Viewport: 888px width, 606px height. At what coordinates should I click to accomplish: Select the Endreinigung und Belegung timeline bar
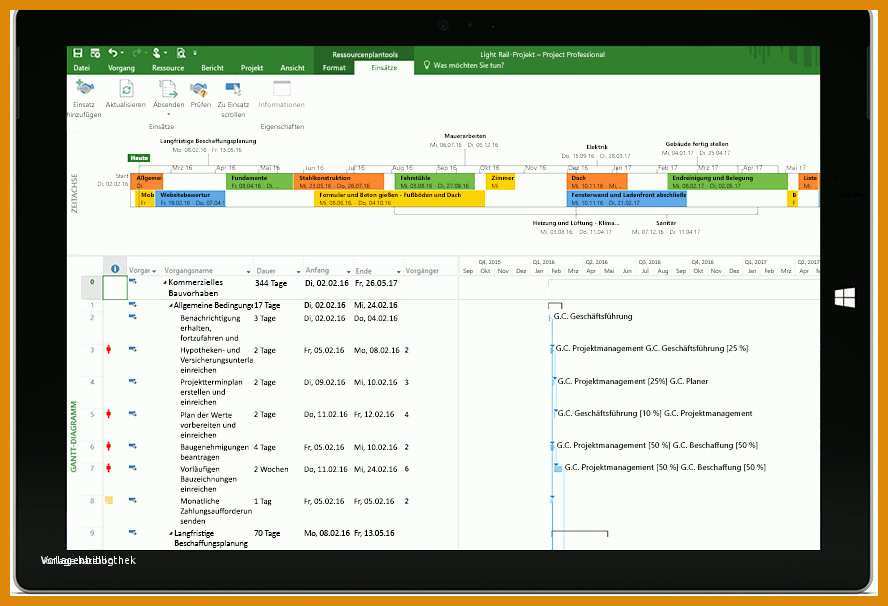pos(727,182)
